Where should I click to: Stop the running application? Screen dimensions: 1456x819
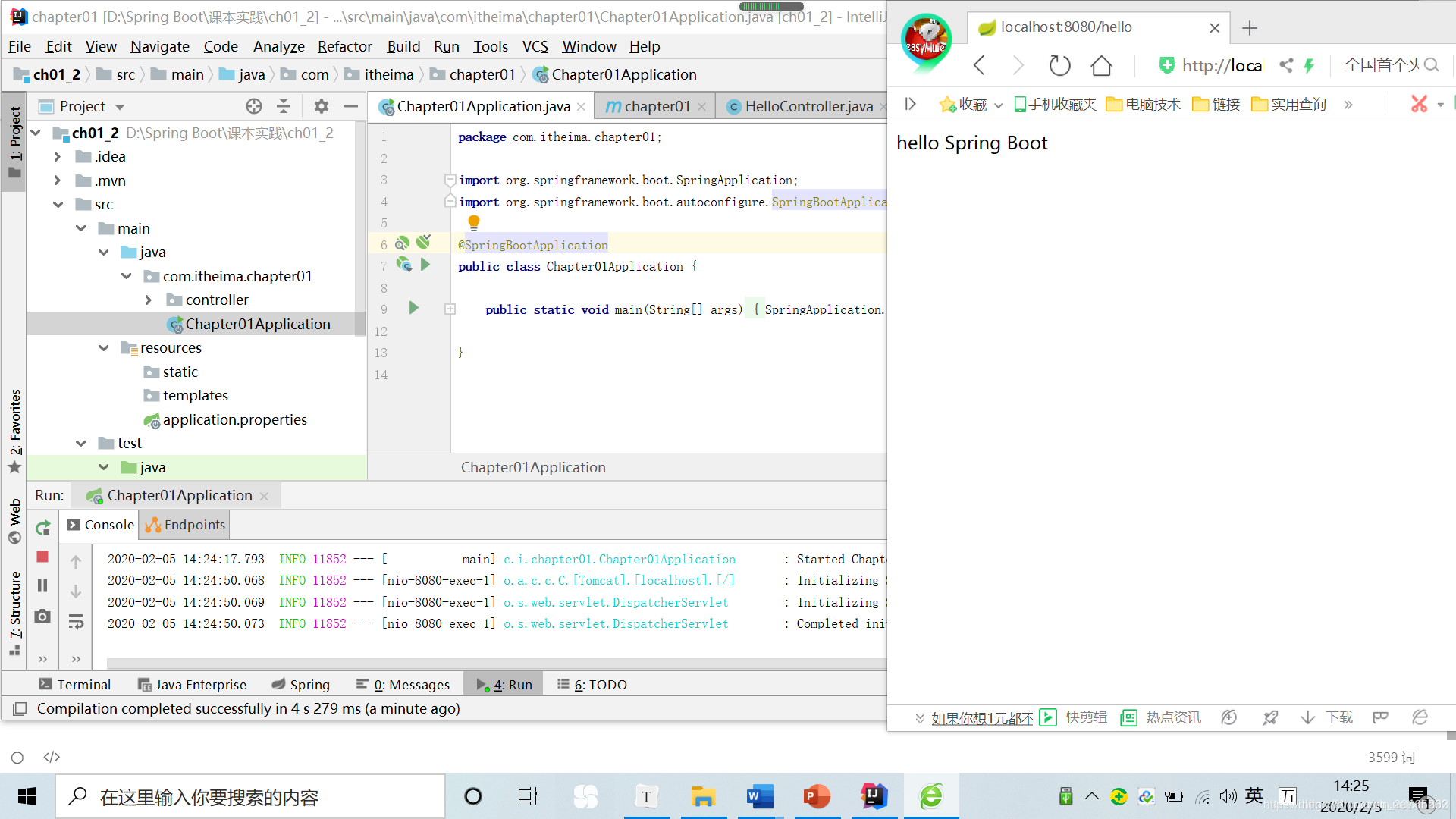[x=42, y=557]
